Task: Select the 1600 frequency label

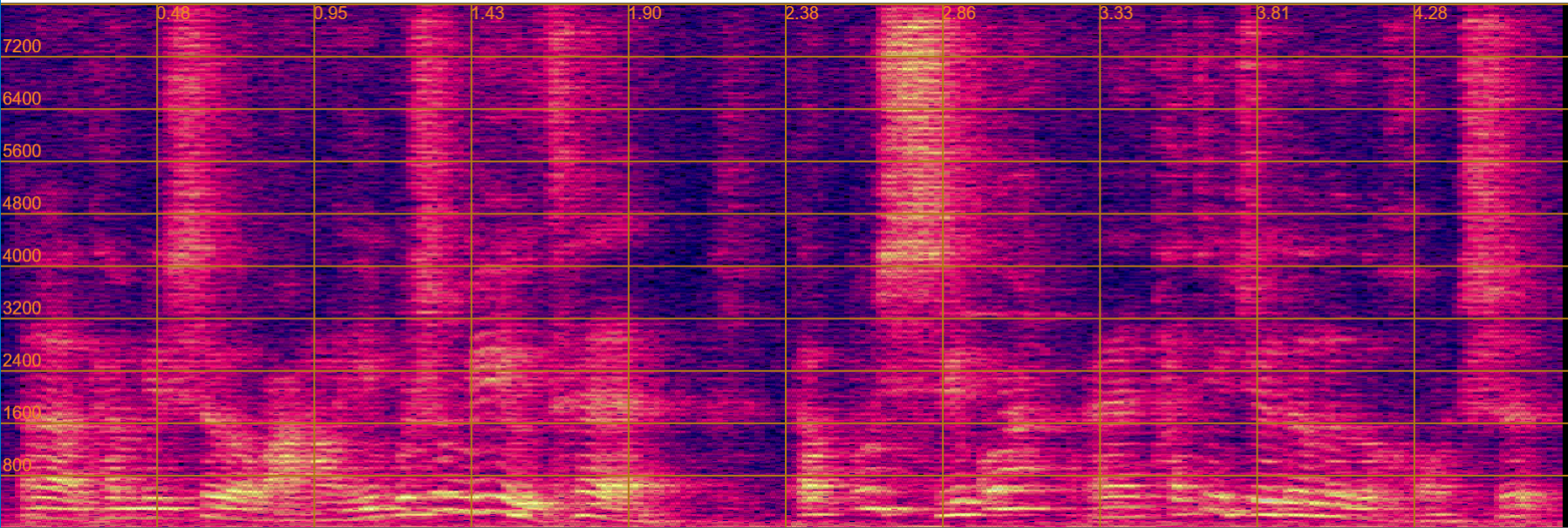Action: pyautogui.click(x=22, y=412)
